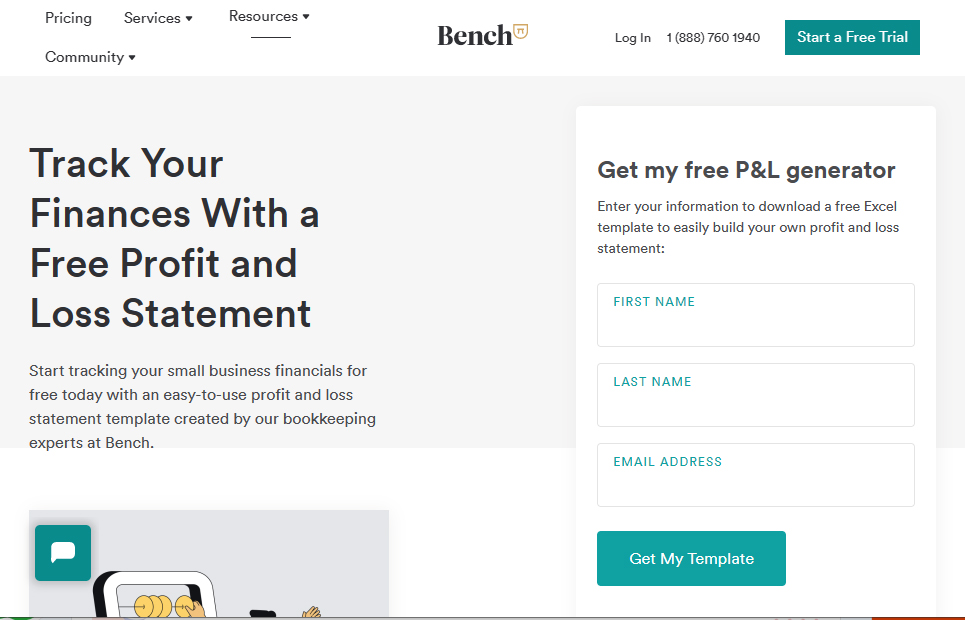
Task: Open the chat widget icon
Action: tap(63, 552)
